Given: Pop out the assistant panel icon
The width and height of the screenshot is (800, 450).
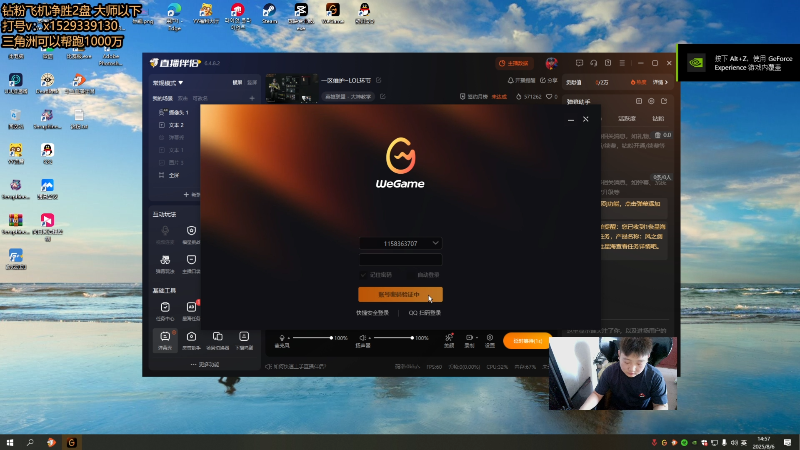Looking at the screenshot, I should coord(664,102).
